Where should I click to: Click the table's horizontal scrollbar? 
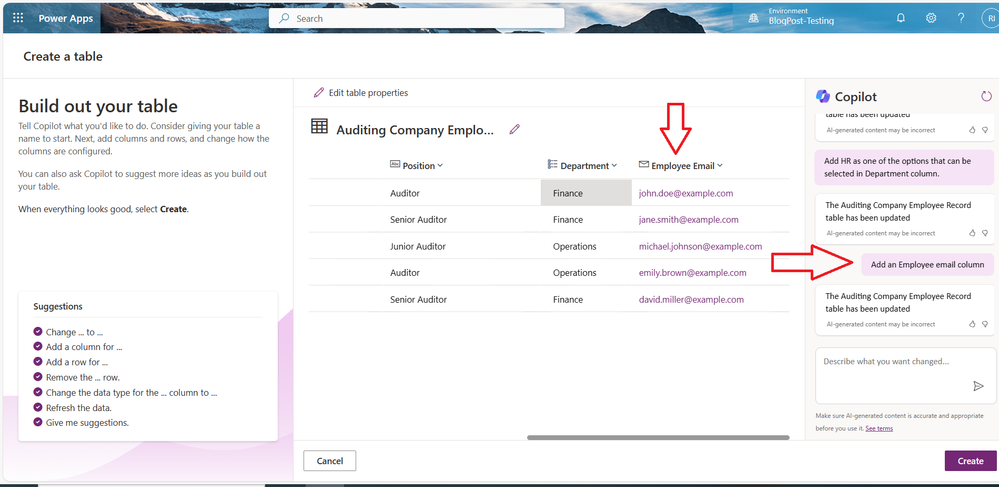click(658, 437)
